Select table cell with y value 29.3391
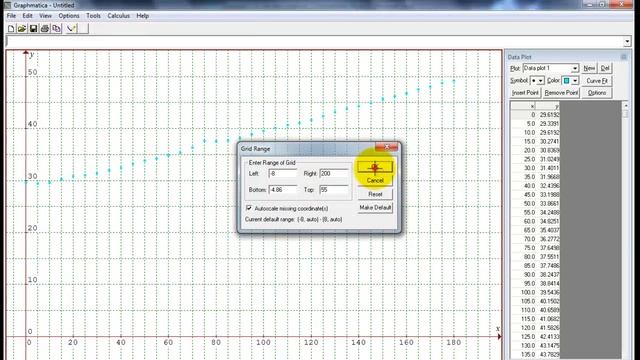The width and height of the screenshot is (640, 360). [547, 124]
